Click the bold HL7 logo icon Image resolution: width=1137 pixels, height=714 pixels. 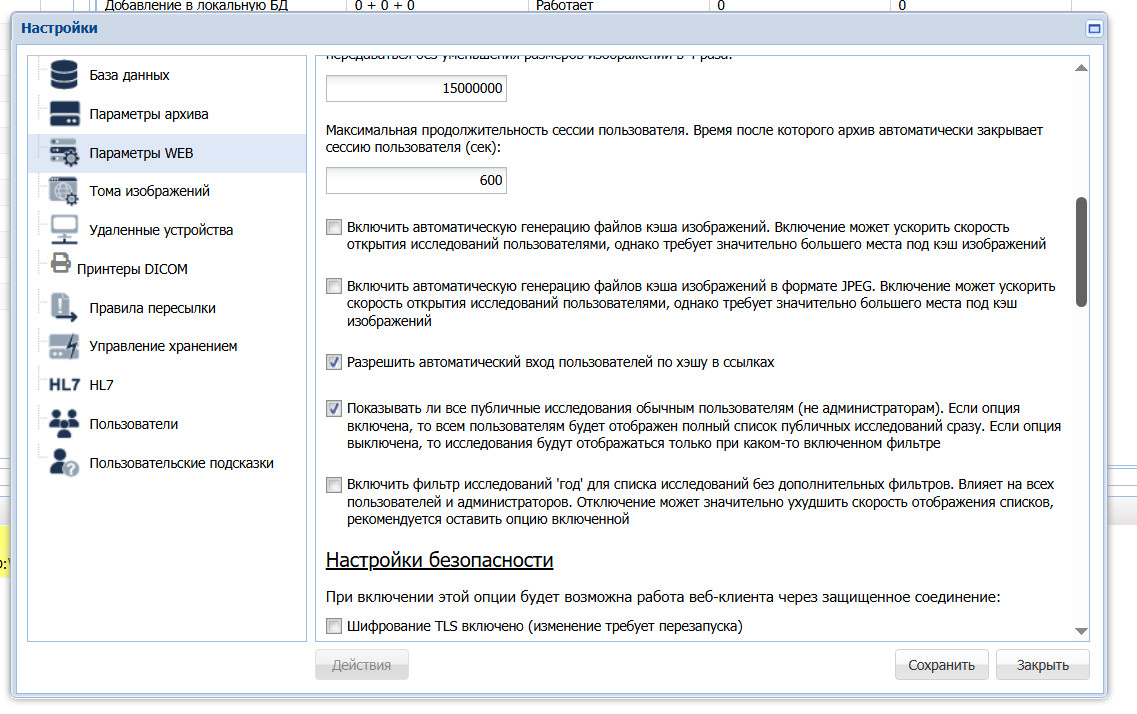tap(64, 385)
